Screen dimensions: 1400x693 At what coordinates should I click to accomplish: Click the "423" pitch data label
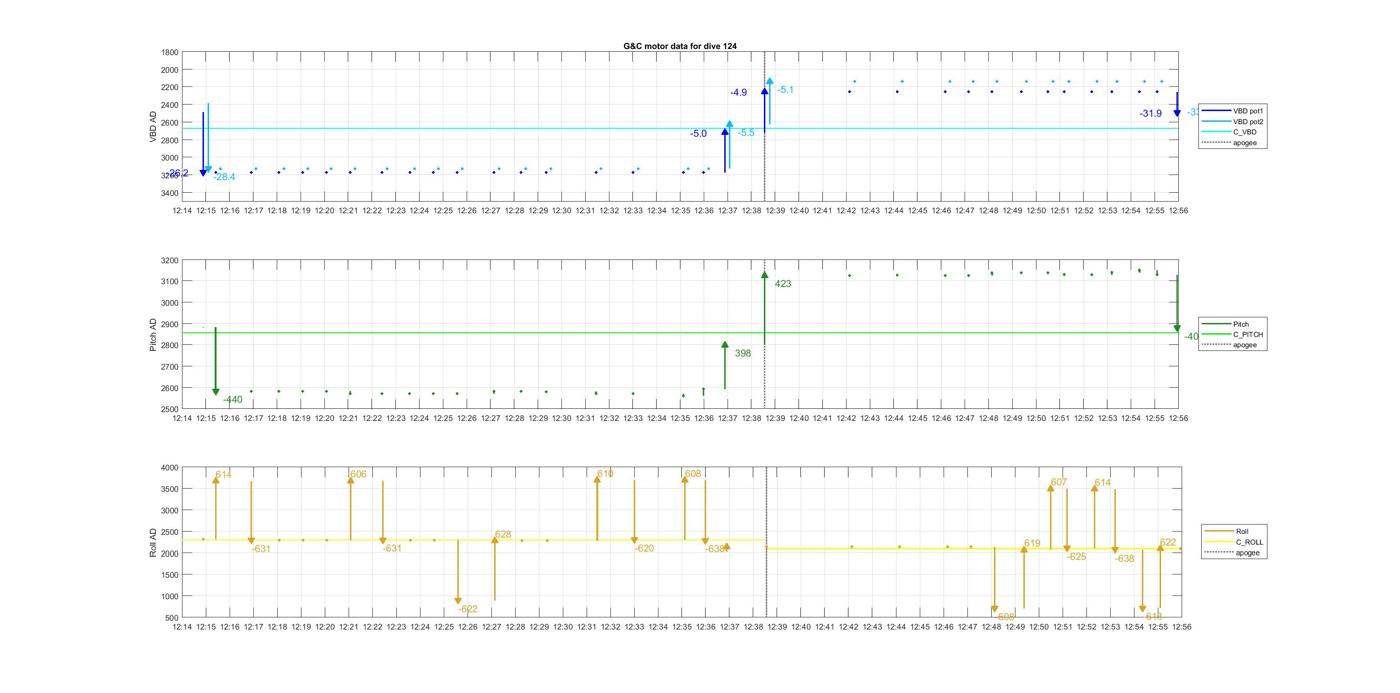pos(783,284)
